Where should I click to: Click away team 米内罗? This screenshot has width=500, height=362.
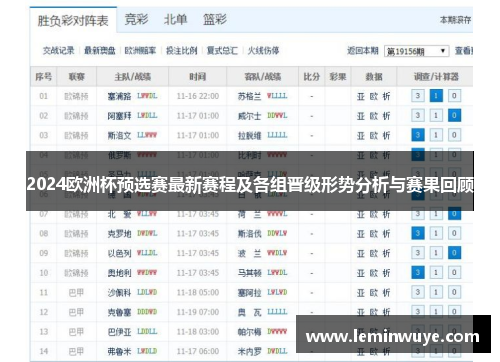pyautogui.click(x=249, y=351)
